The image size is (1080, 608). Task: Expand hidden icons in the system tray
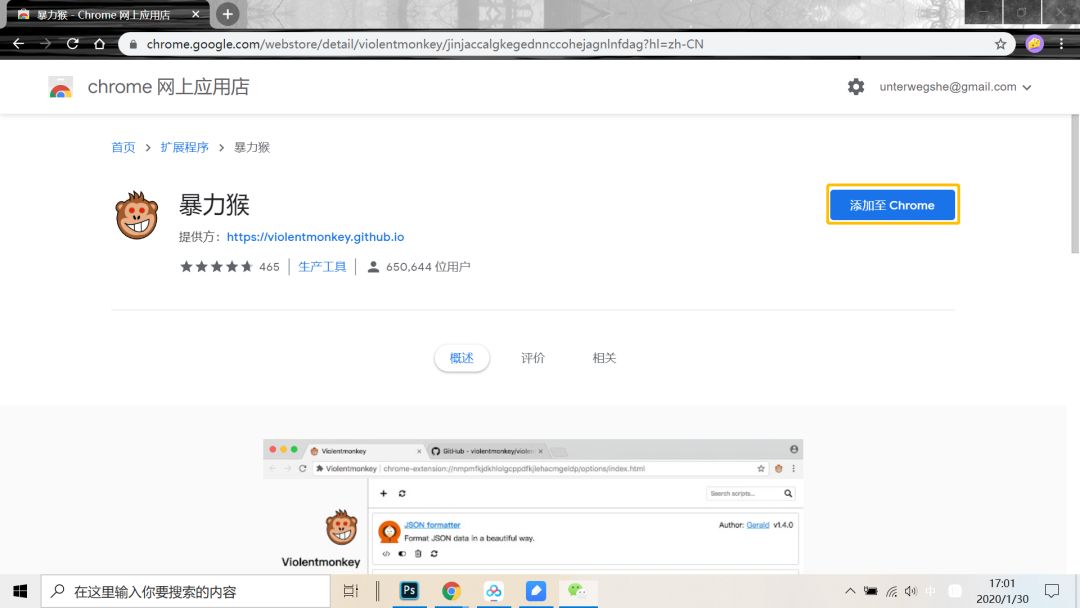849,591
